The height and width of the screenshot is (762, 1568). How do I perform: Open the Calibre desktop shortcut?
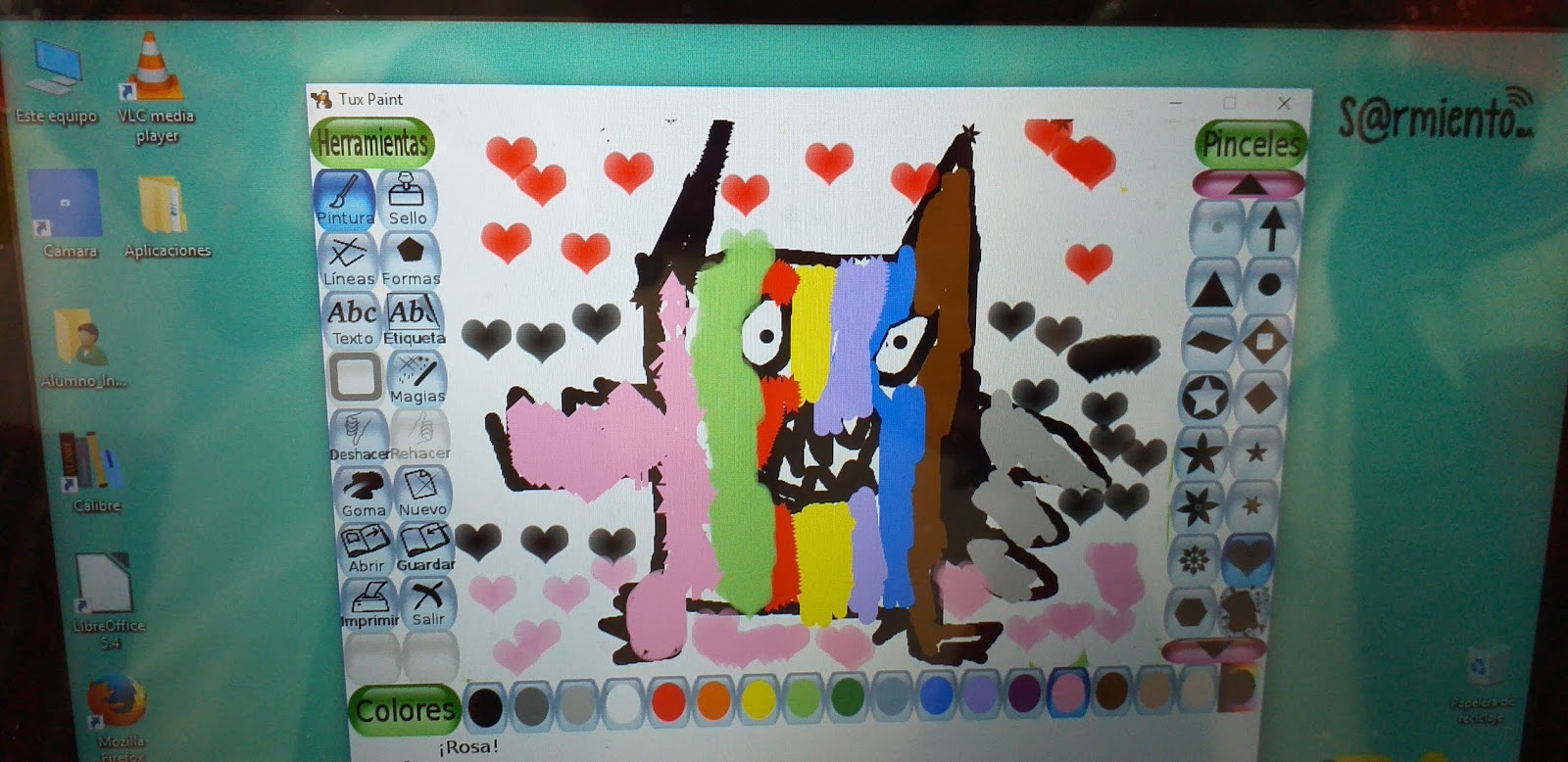point(95,472)
